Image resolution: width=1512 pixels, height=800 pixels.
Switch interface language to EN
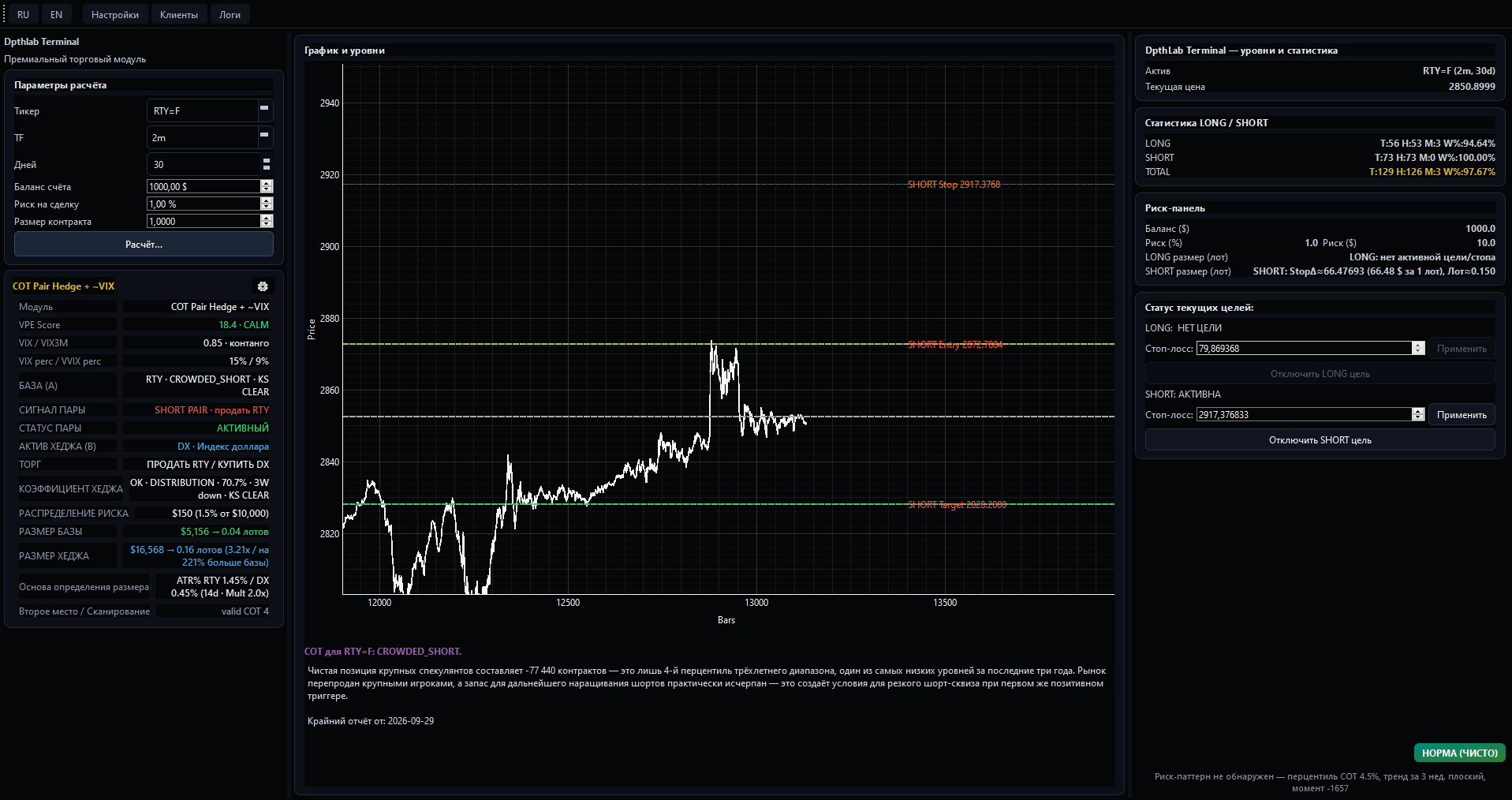click(56, 14)
